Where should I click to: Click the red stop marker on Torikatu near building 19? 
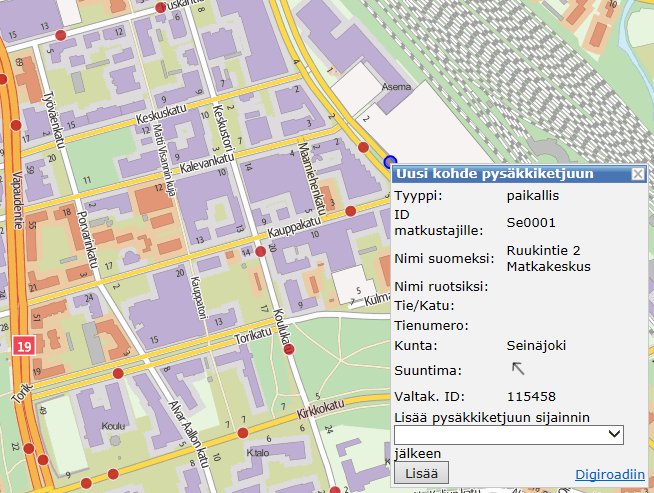118,373
